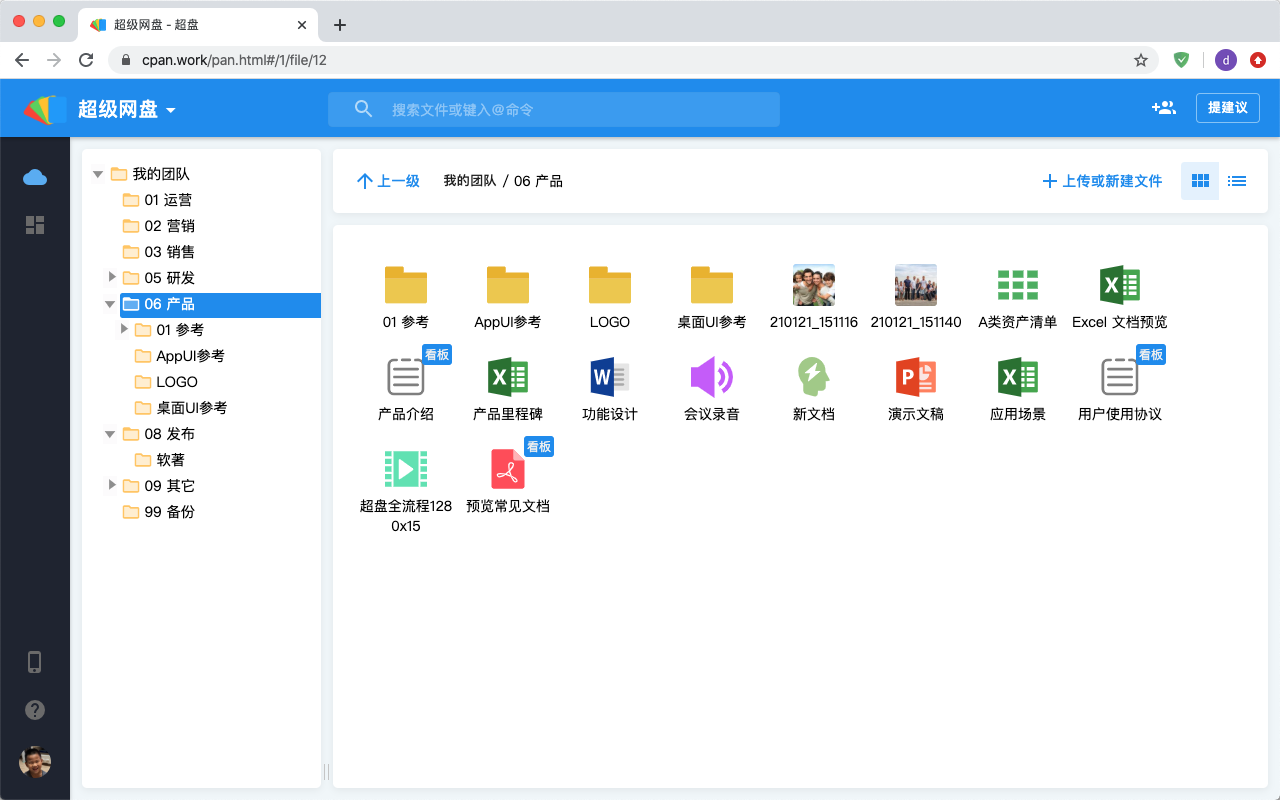Switch to list view layout

(1237, 181)
